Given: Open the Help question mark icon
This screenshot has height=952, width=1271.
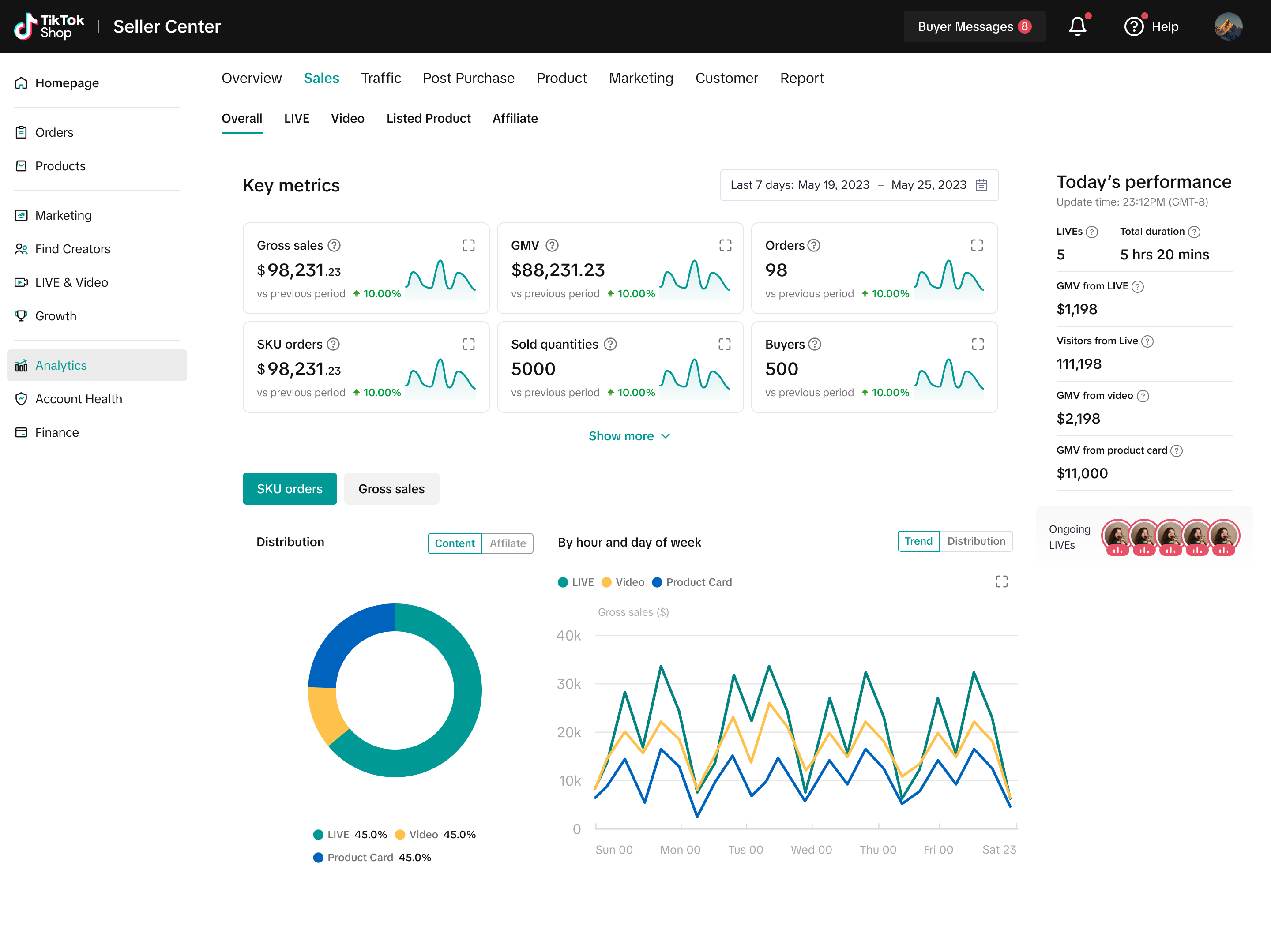Looking at the screenshot, I should (1134, 26).
